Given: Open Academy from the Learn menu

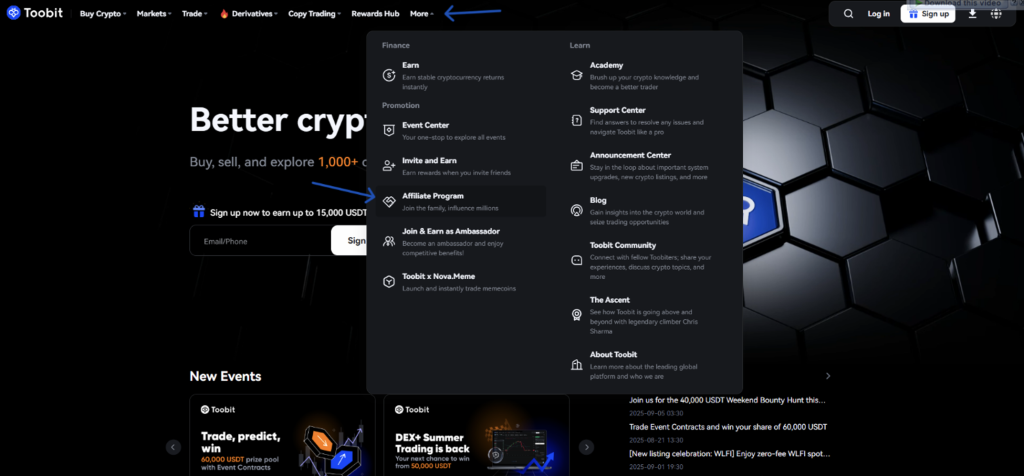Looking at the screenshot, I should pyautogui.click(x=648, y=75).
